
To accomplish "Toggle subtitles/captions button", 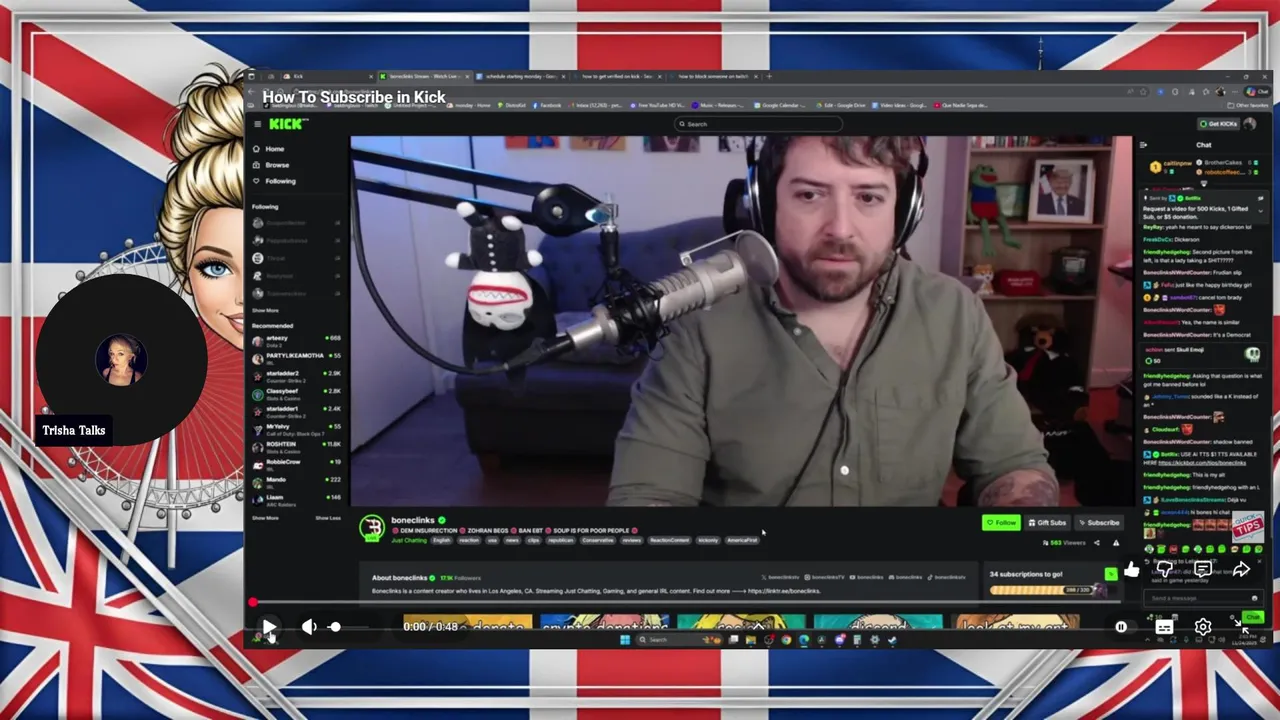I will click(x=1164, y=627).
